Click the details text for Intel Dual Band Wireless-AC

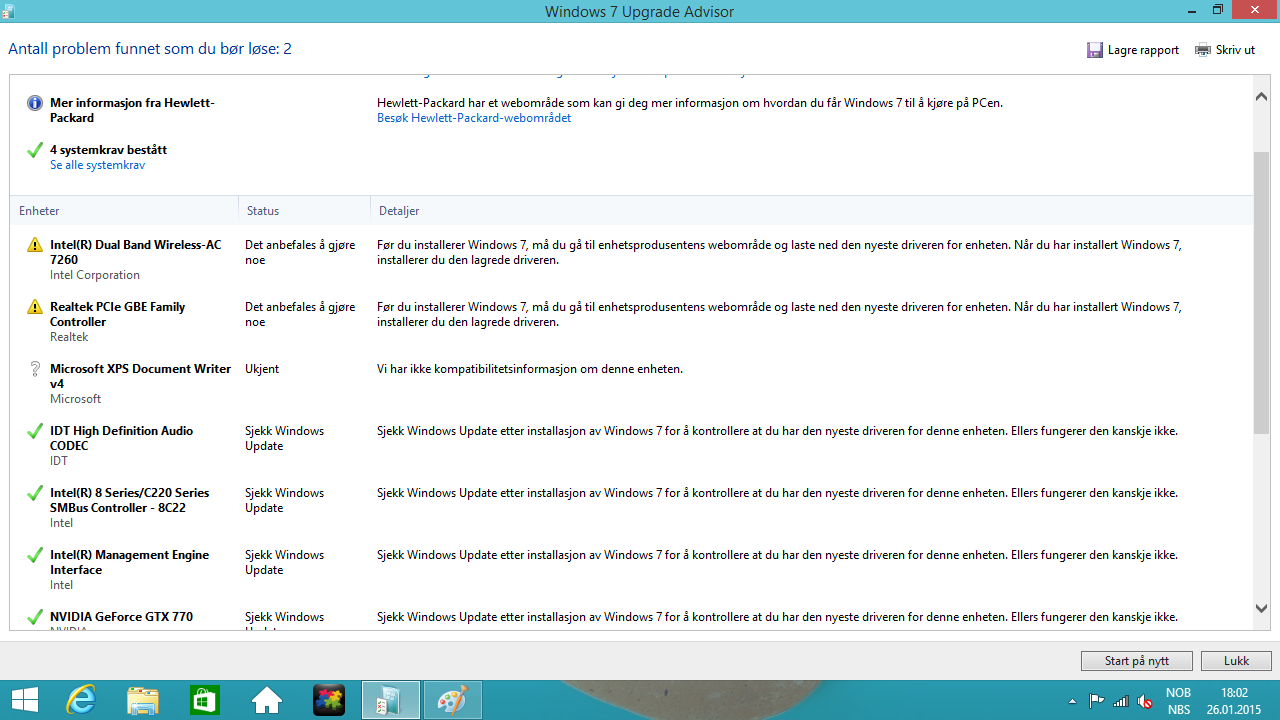[x=779, y=252]
